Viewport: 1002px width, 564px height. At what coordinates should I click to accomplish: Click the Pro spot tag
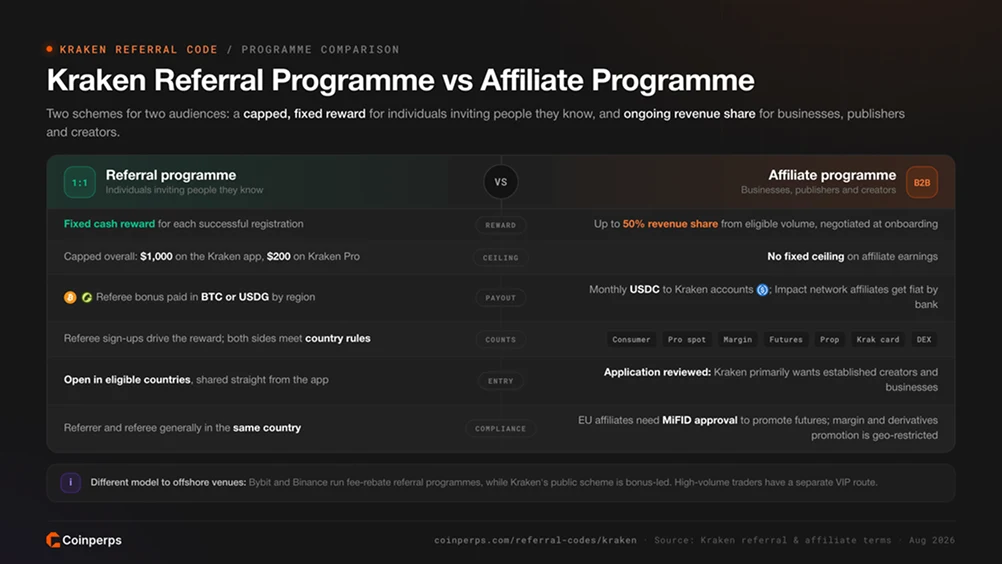(687, 339)
